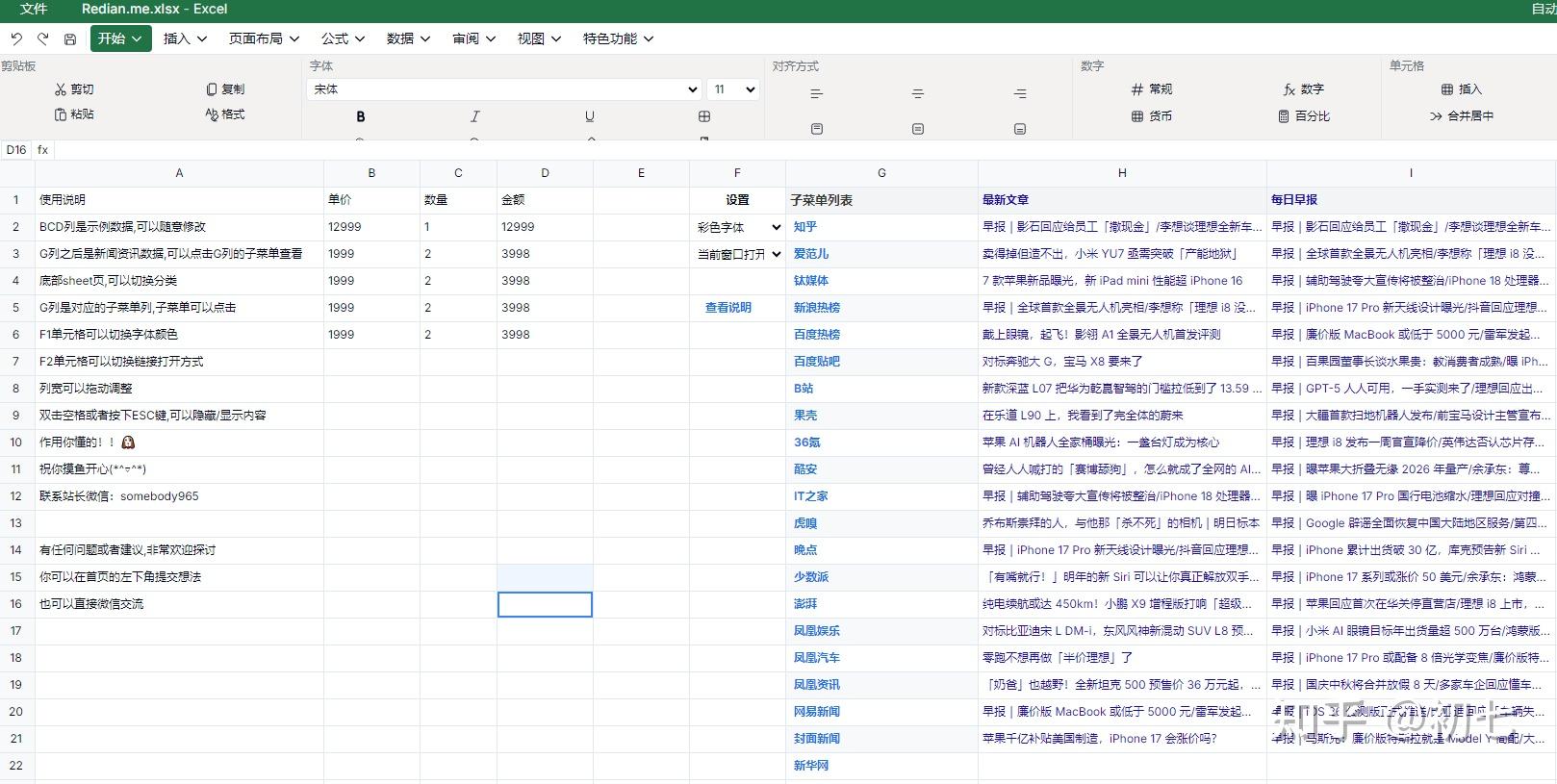
Task: Set vertical alignment to top
Action: (817, 128)
